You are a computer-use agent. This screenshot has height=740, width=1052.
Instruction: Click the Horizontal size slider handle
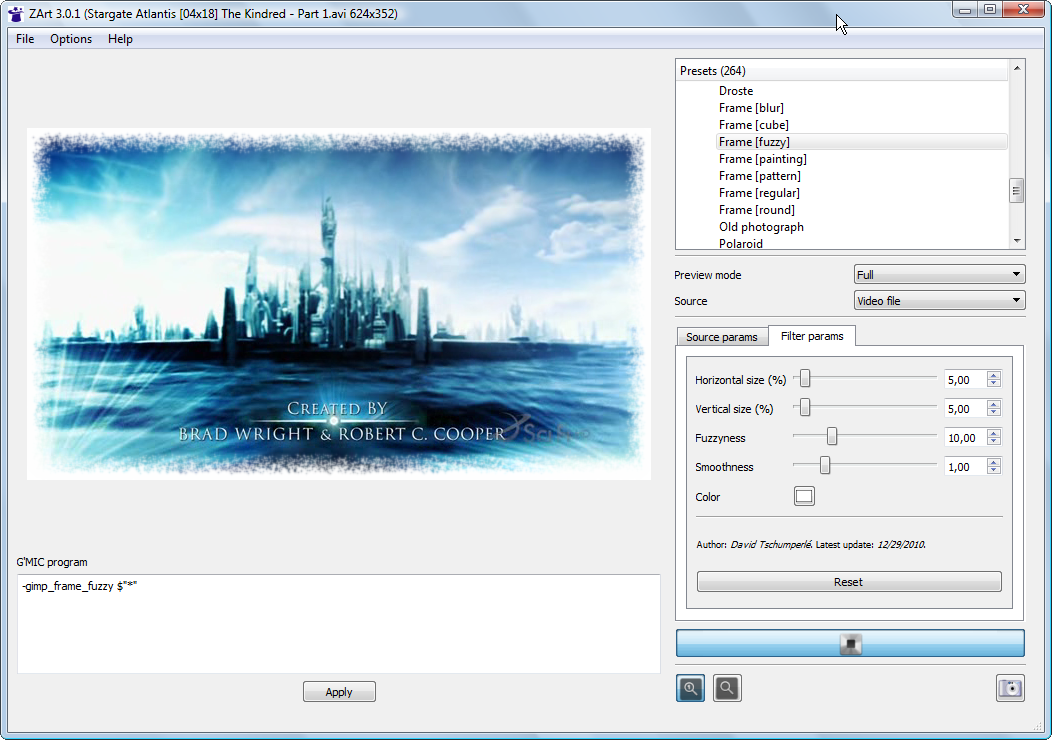coord(805,379)
